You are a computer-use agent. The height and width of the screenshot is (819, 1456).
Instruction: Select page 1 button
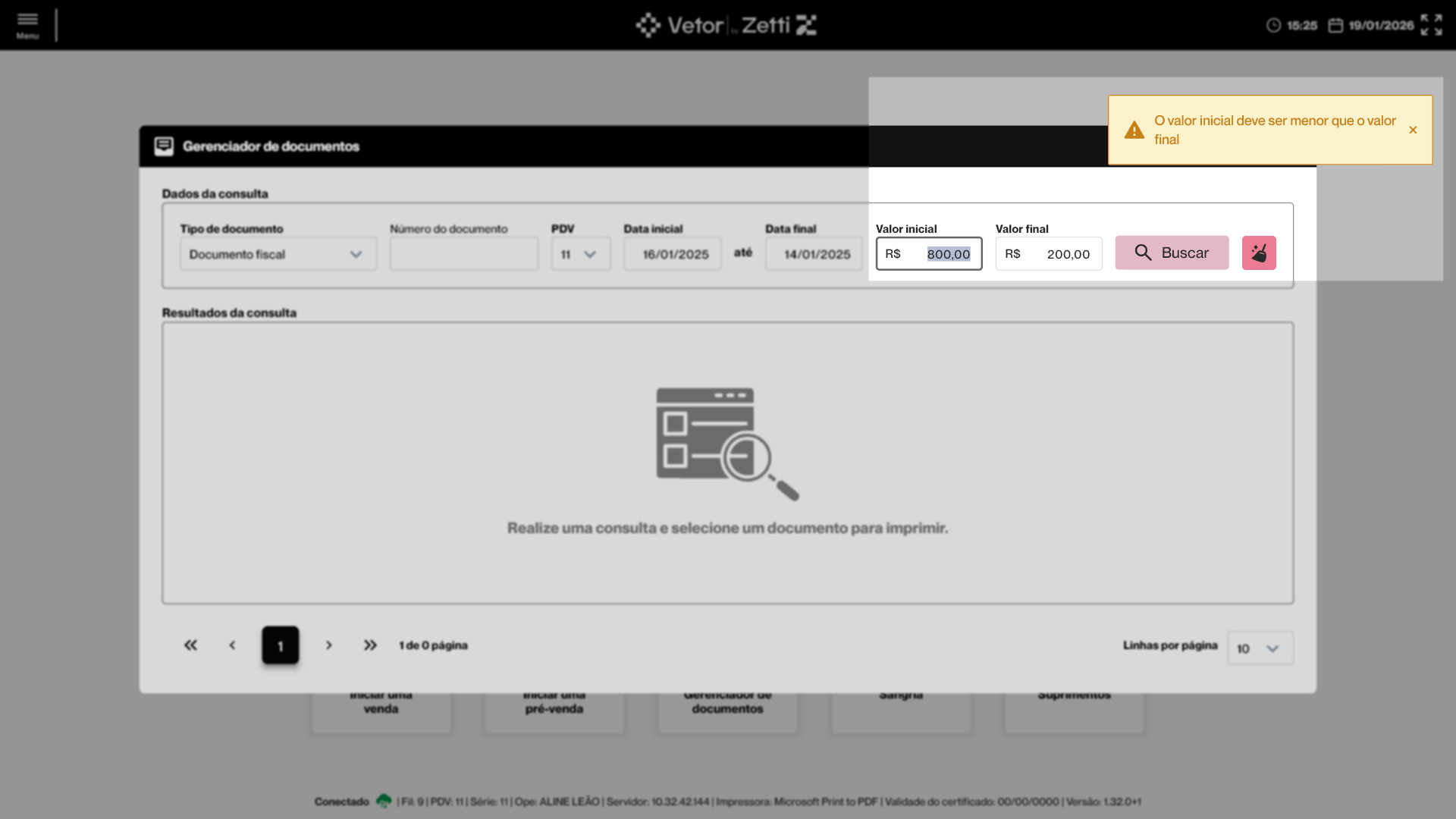tap(281, 645)
